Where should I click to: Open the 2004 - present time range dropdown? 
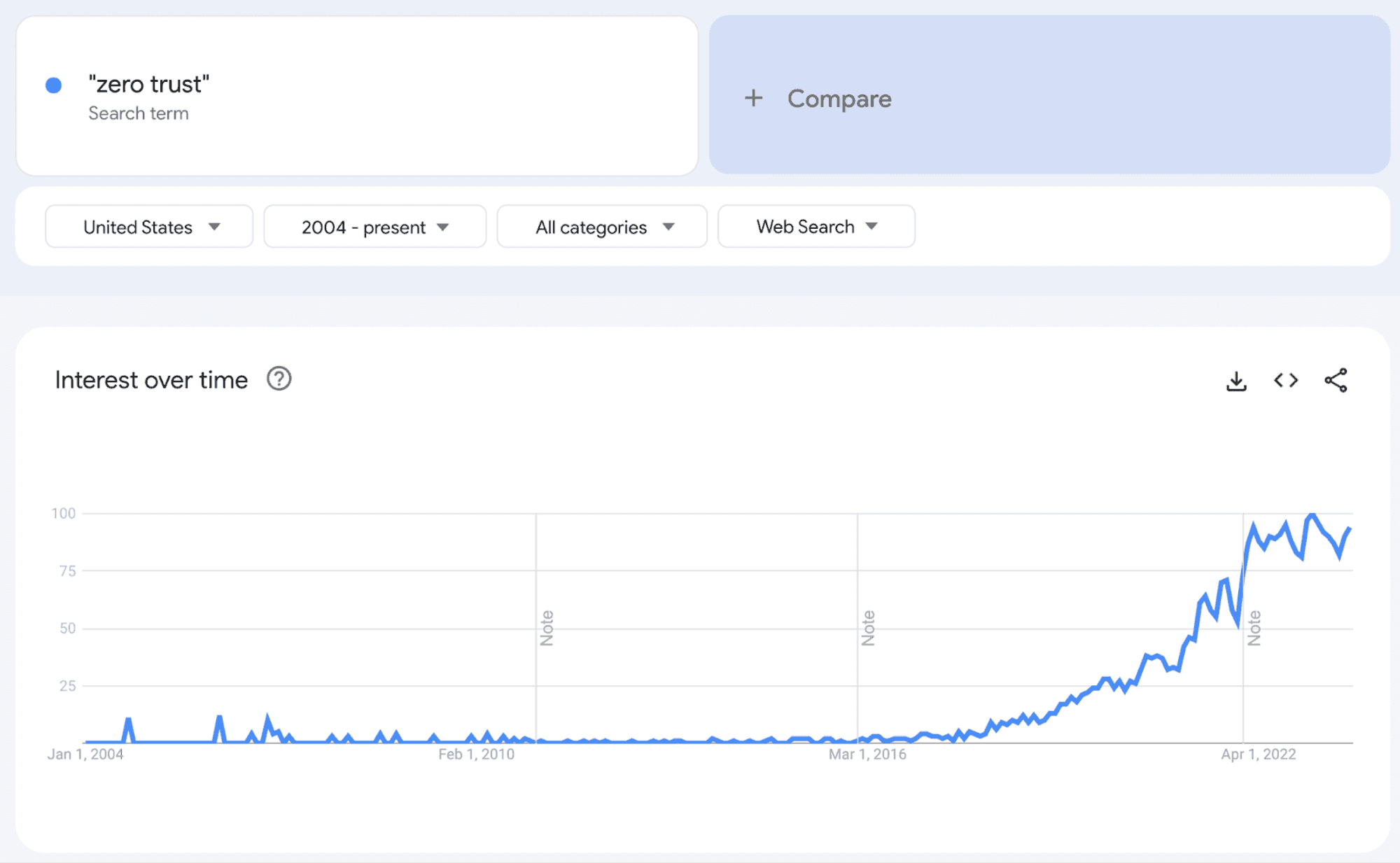(x=374, y=226)
